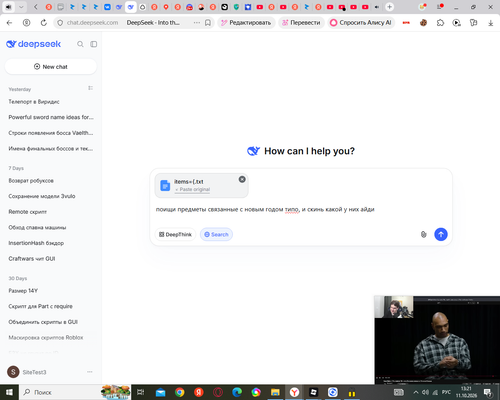Open Microsoft Edge from the taskbar
Screen dimensions: 500x400
(x=237, y=392)
